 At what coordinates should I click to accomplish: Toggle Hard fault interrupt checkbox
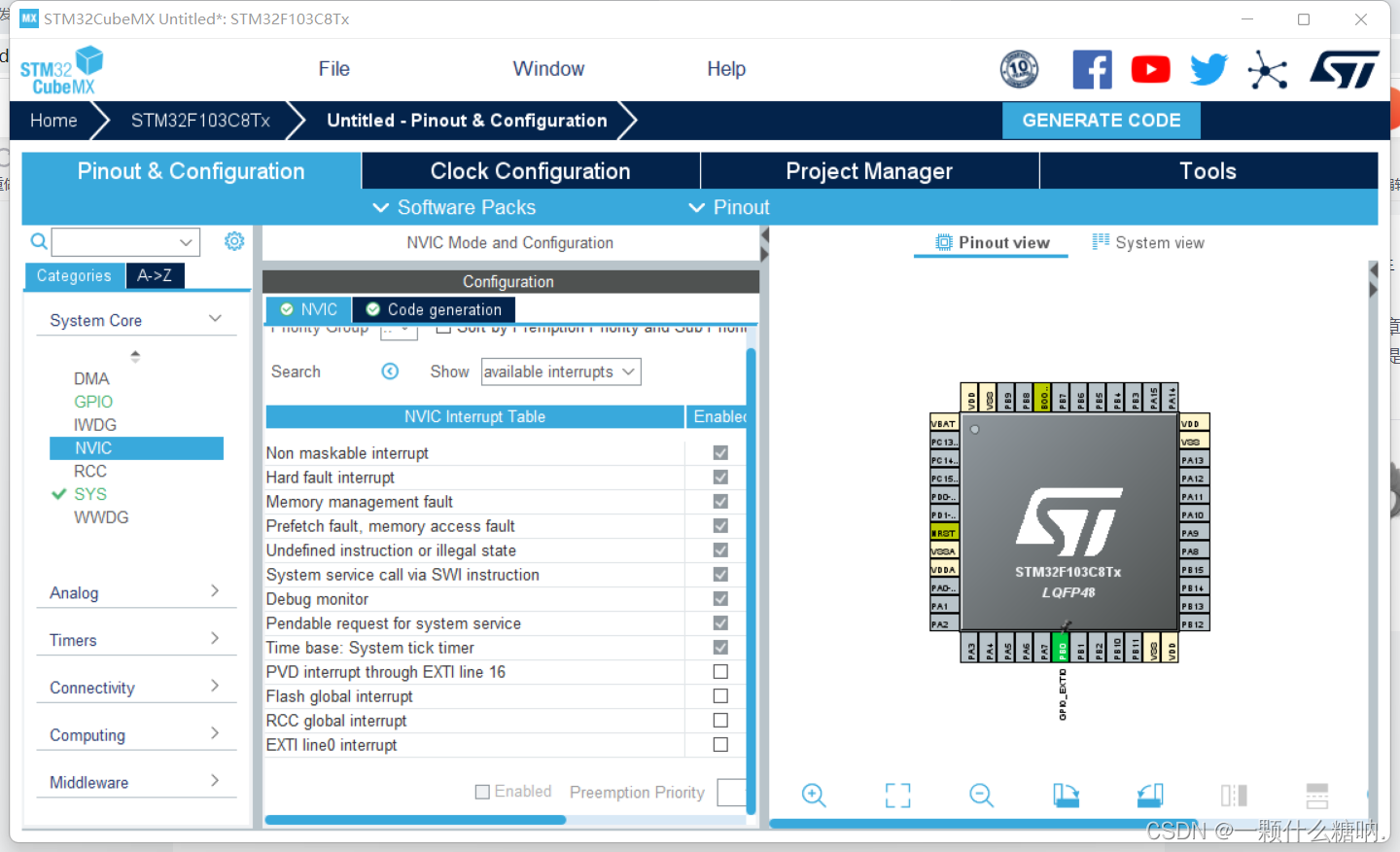(720, 477)
